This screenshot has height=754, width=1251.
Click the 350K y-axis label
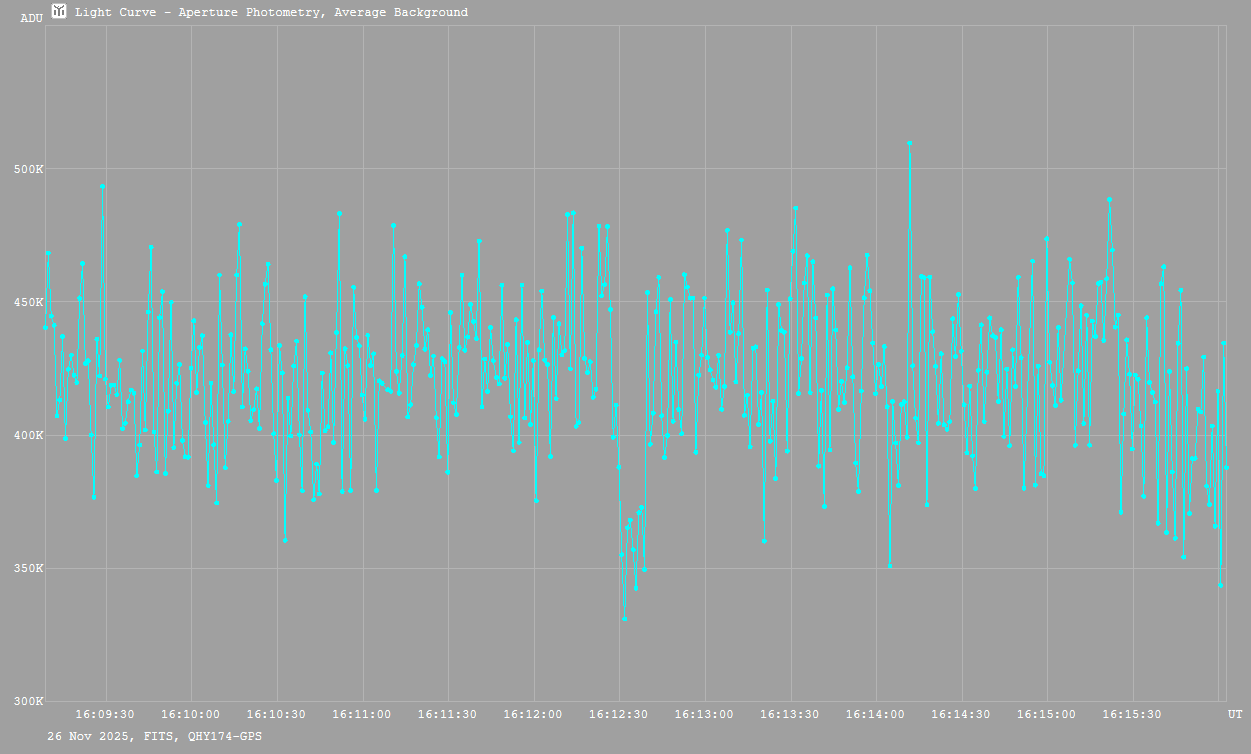point(28,568)
